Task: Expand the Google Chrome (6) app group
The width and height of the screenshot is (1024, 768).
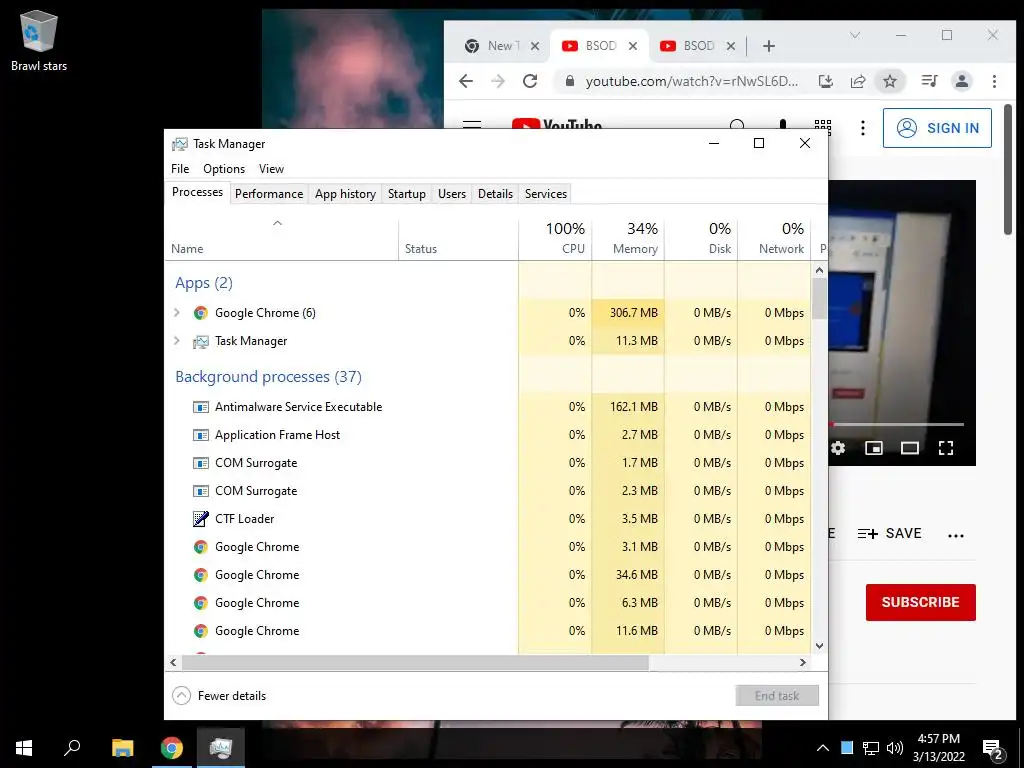Action: coord(176,313)
